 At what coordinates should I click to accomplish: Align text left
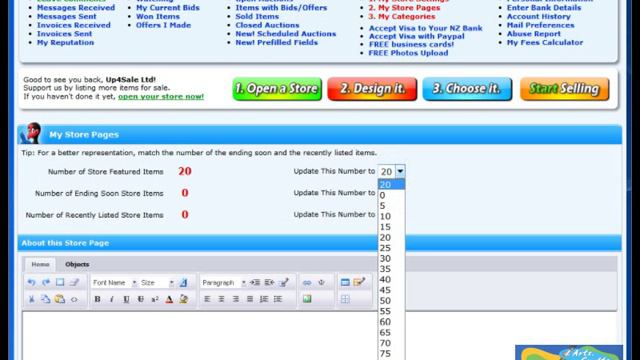pos(207,299)
